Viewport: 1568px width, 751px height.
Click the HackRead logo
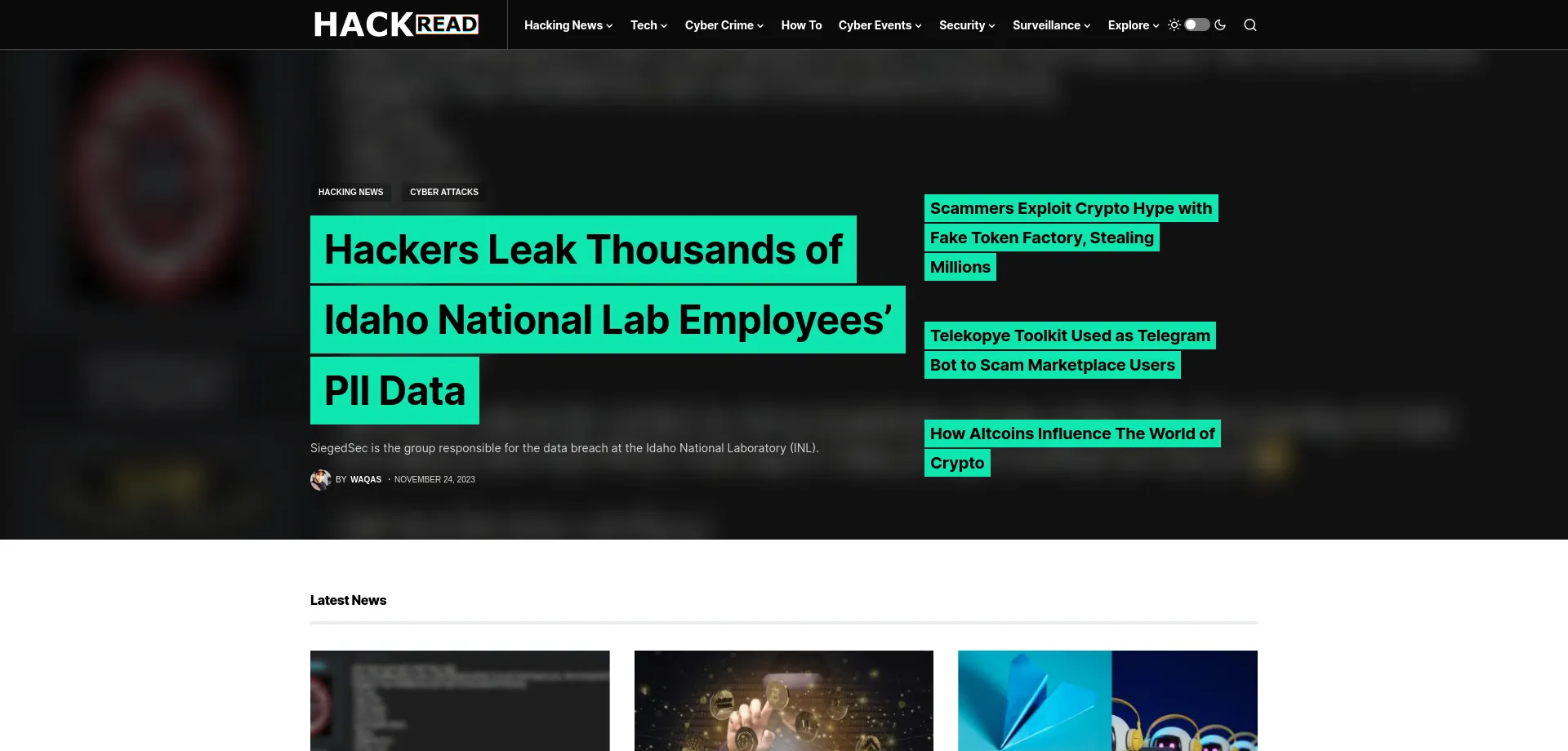(396, 24)
